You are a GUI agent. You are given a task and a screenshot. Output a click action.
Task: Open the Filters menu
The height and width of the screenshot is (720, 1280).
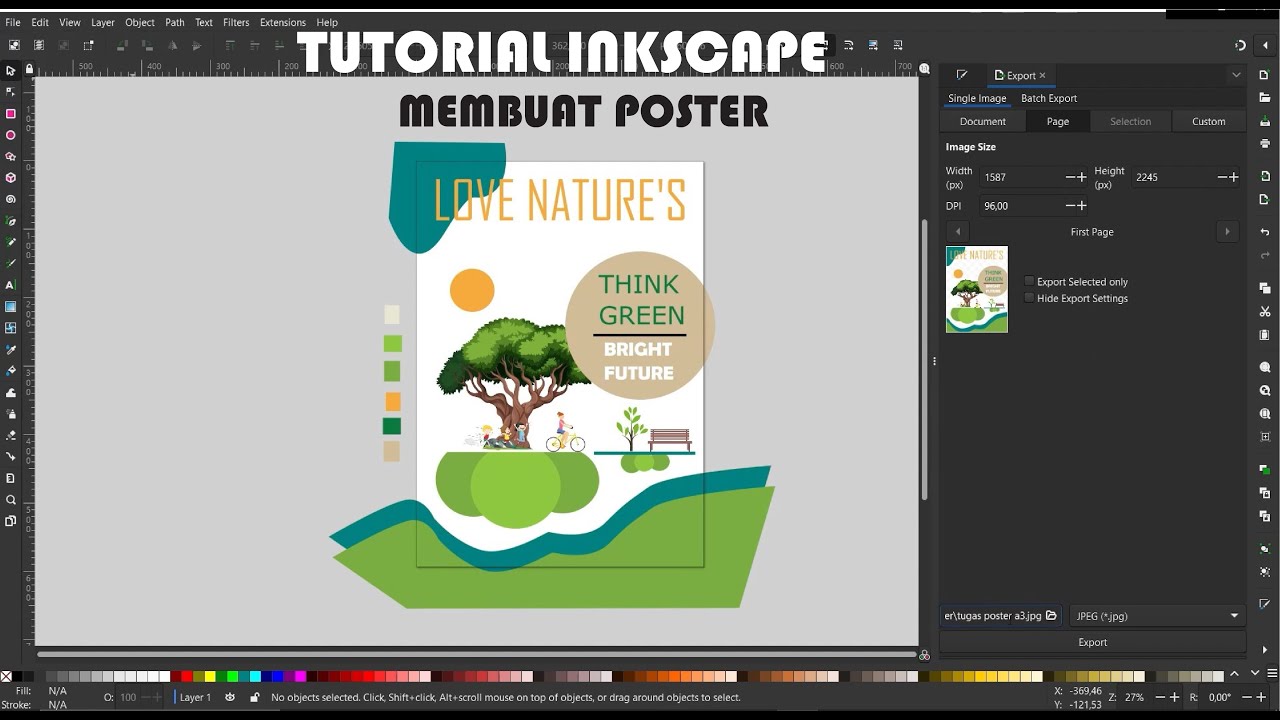tap(236, 22)
